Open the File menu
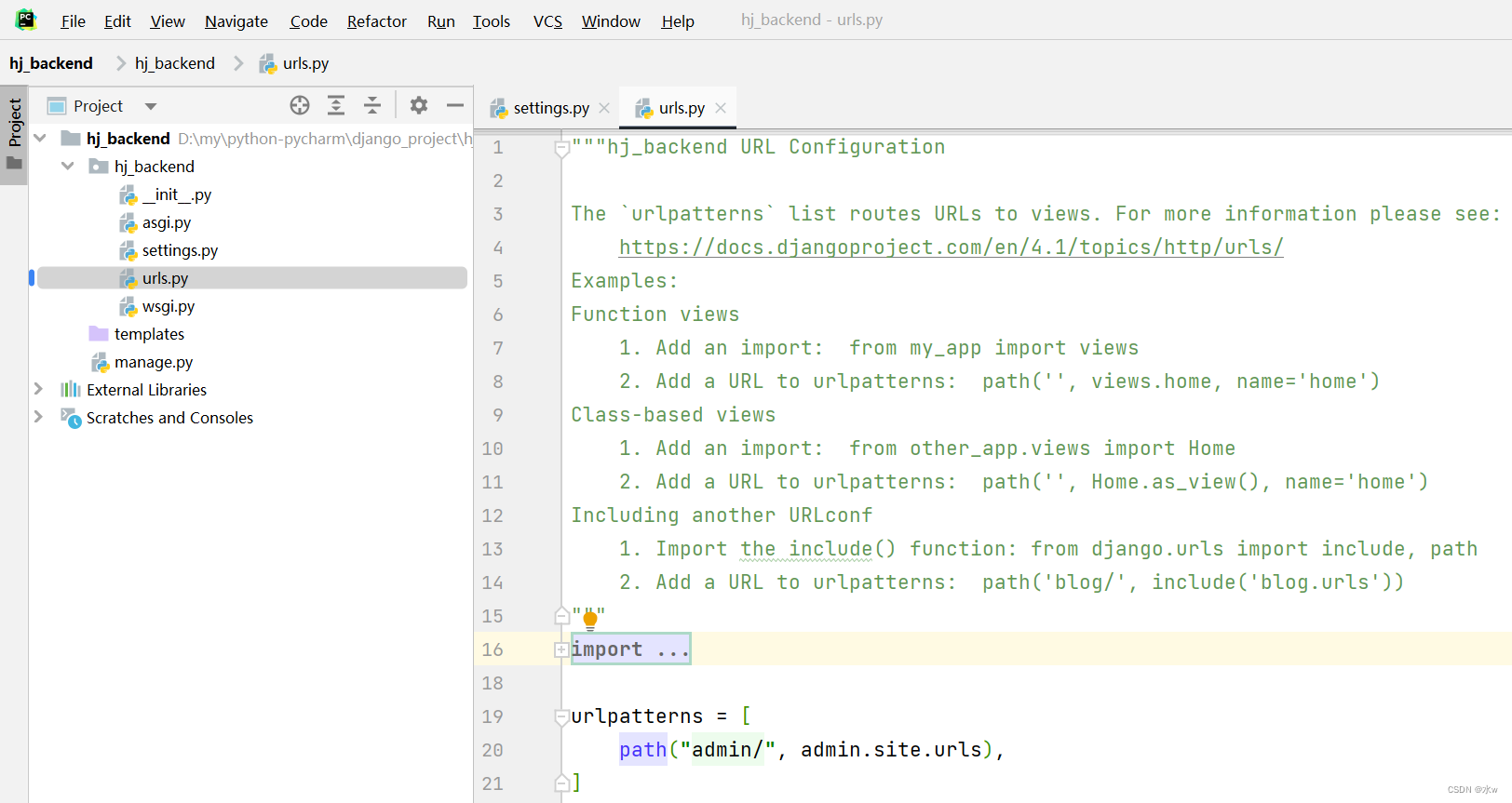 (x=73, y=20)
